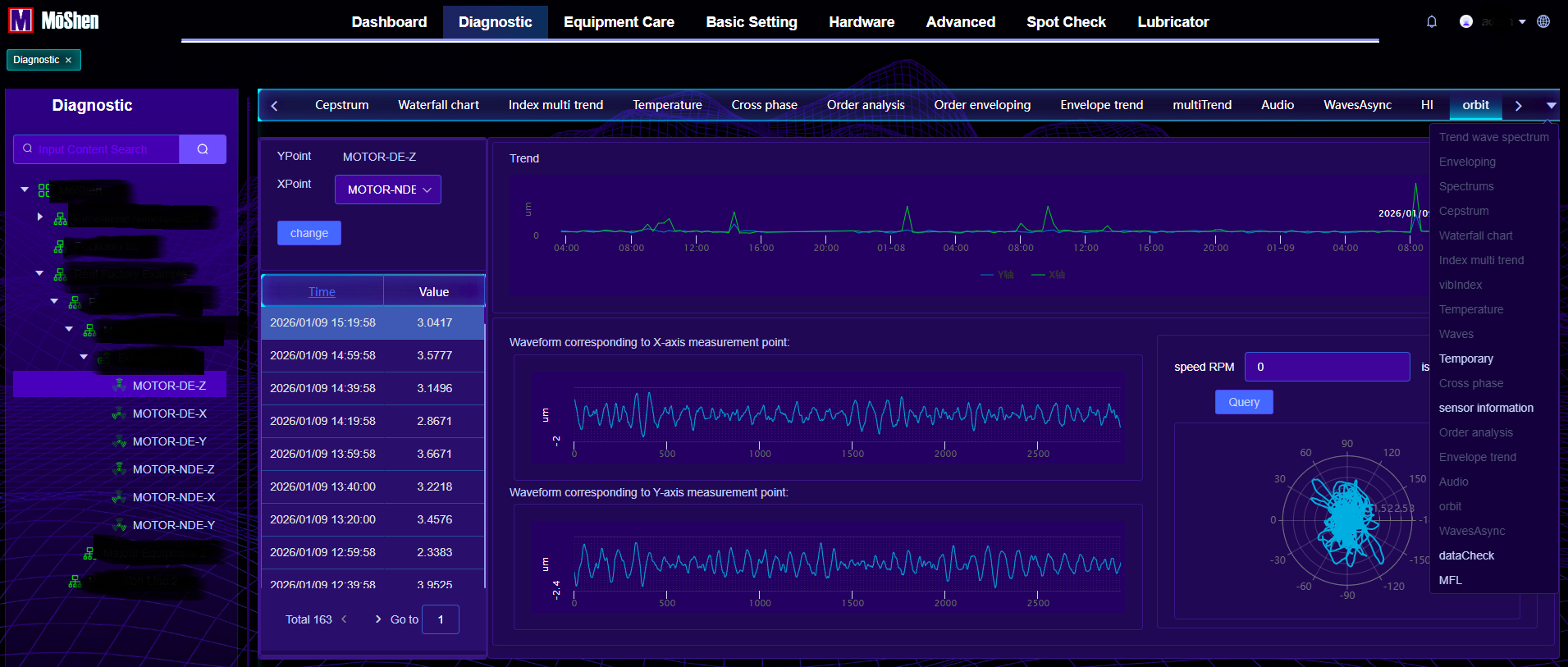
Task: Select Temporary from the tab dropdown list
Action: pyautogui.click(x=1466, y=359)
